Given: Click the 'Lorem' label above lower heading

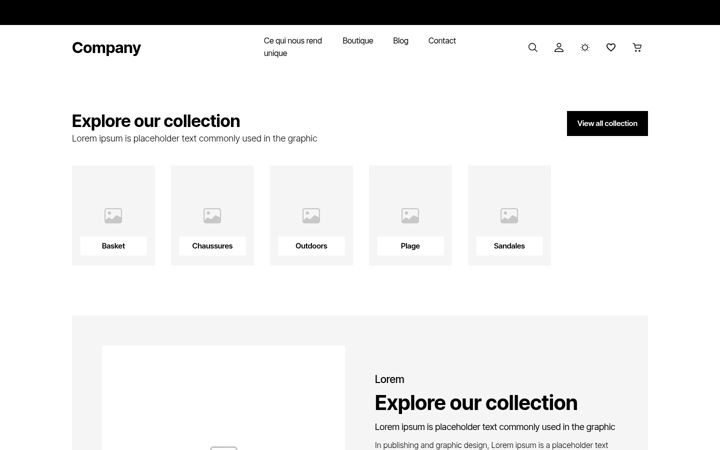Looking at the screenshot, I should pyautogui.click(x=389, y=379).
